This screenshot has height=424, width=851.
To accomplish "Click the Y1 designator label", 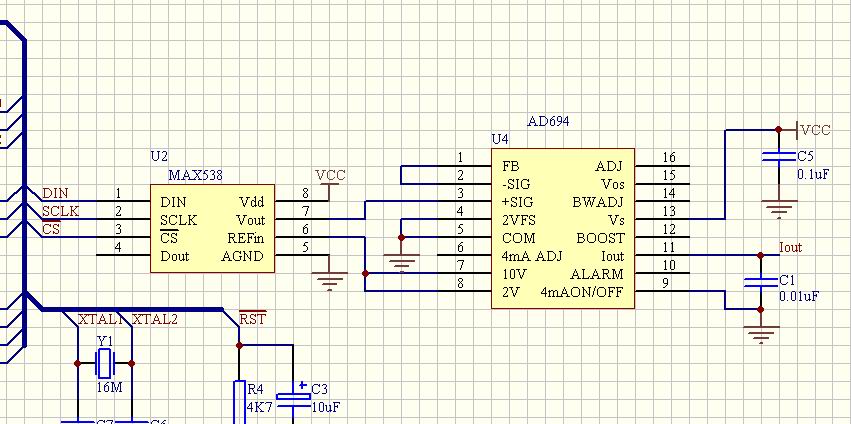I will [105, 341].
